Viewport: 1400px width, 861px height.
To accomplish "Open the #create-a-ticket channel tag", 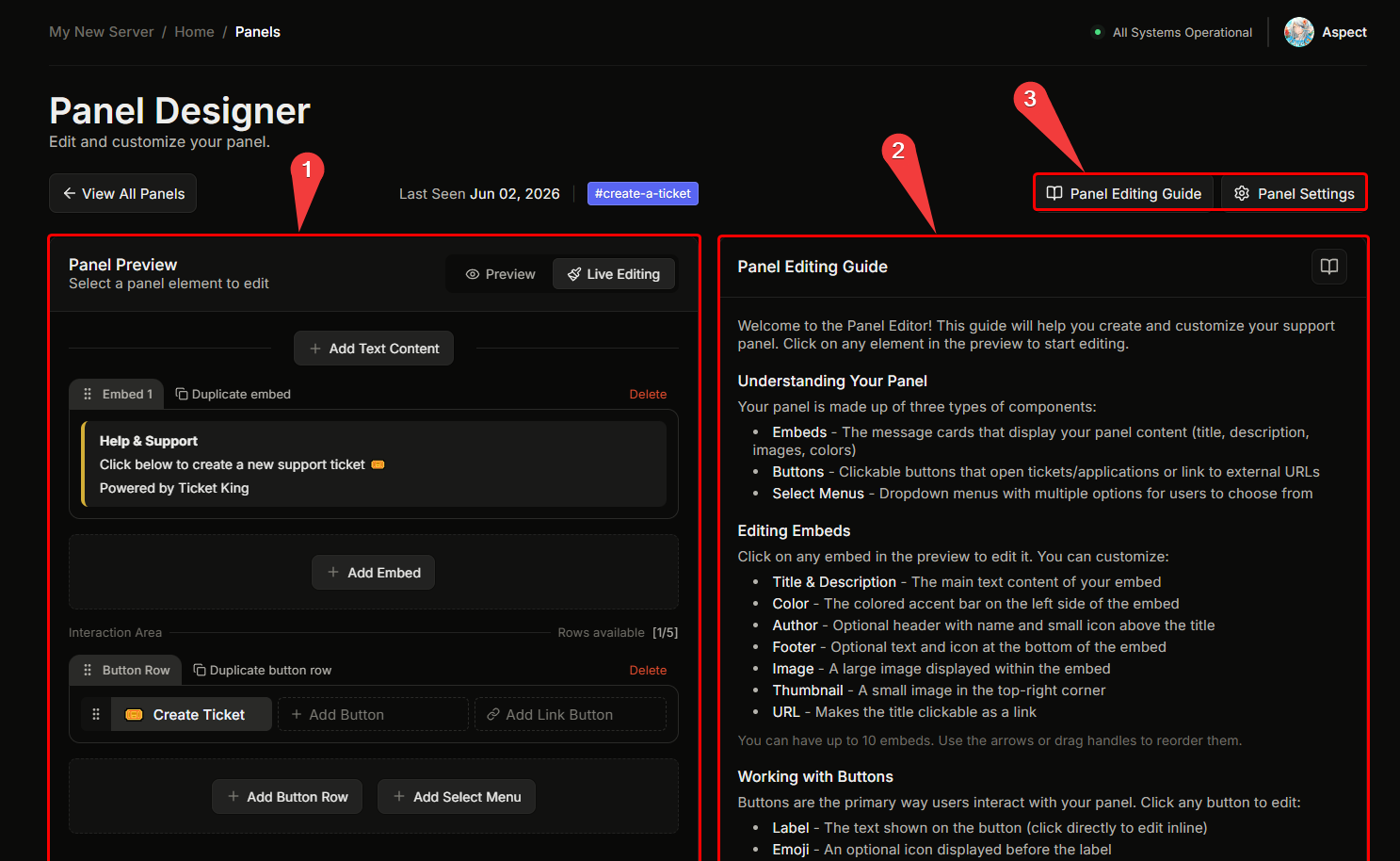I will [x=643, y=193].
